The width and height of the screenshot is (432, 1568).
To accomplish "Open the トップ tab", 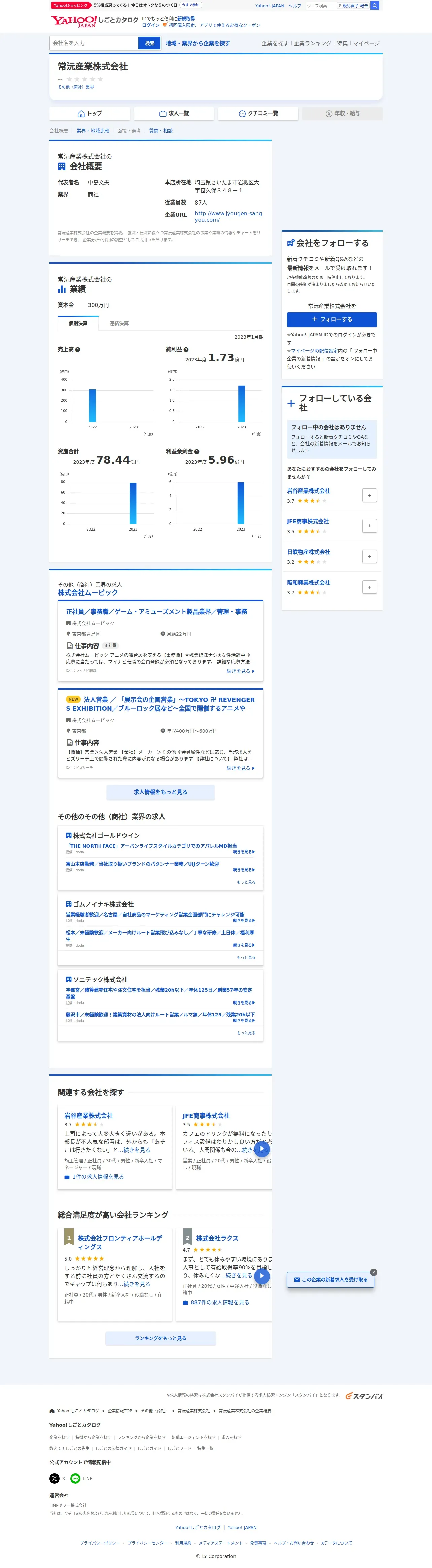I will (89, 114).
